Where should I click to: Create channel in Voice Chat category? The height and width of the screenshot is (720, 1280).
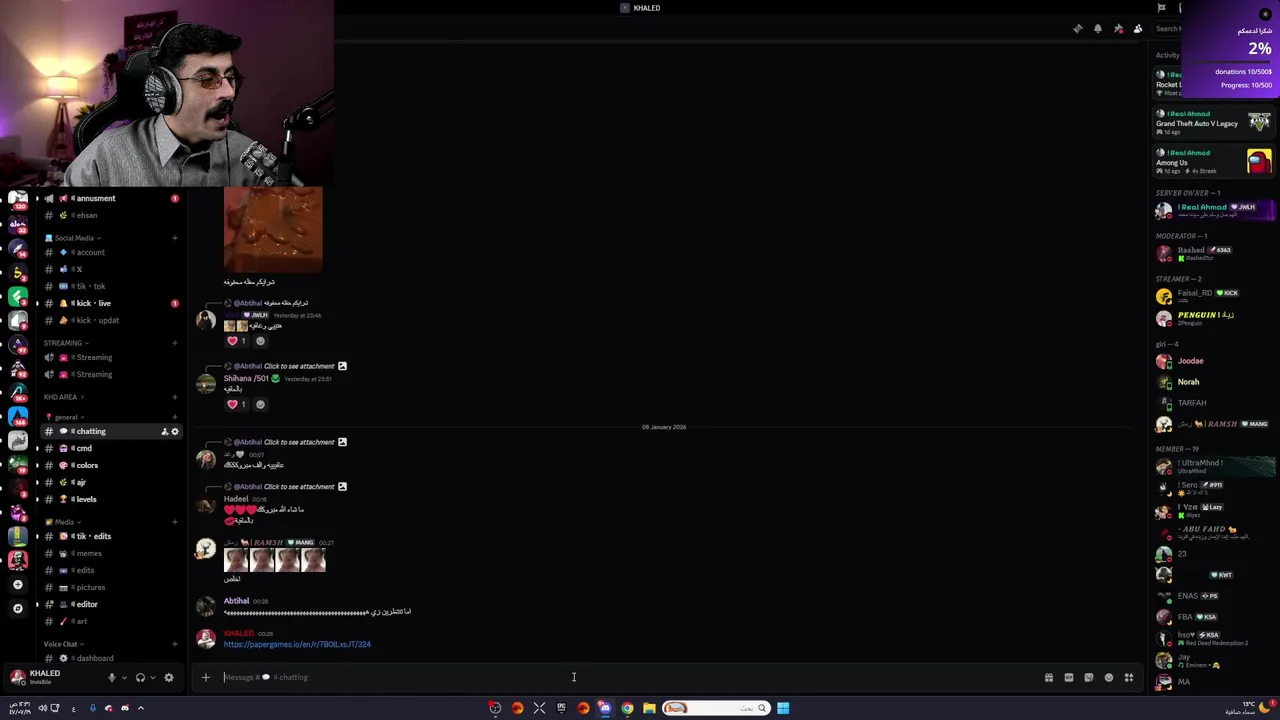click(175, 644)
